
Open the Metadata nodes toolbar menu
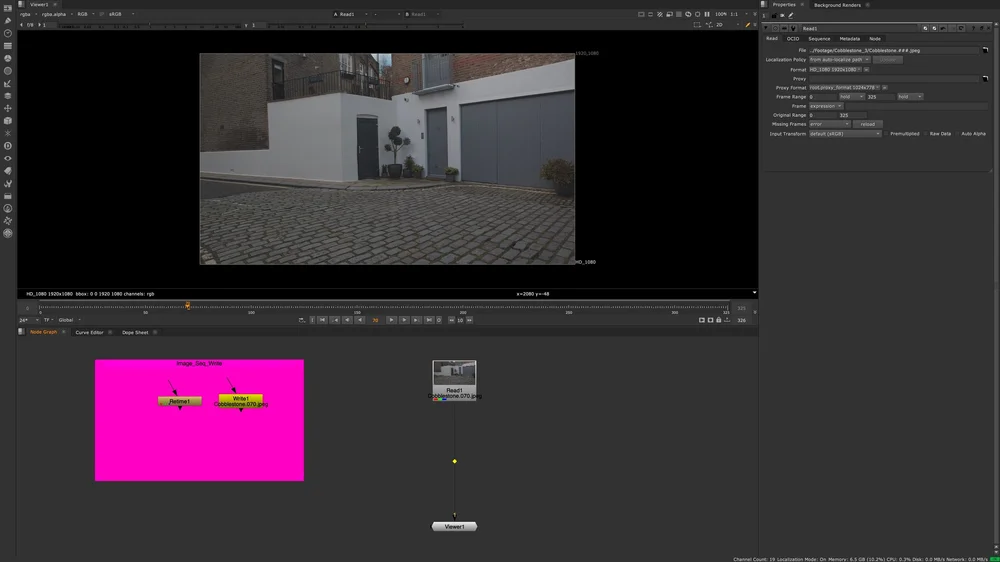[x=8, y=171]
